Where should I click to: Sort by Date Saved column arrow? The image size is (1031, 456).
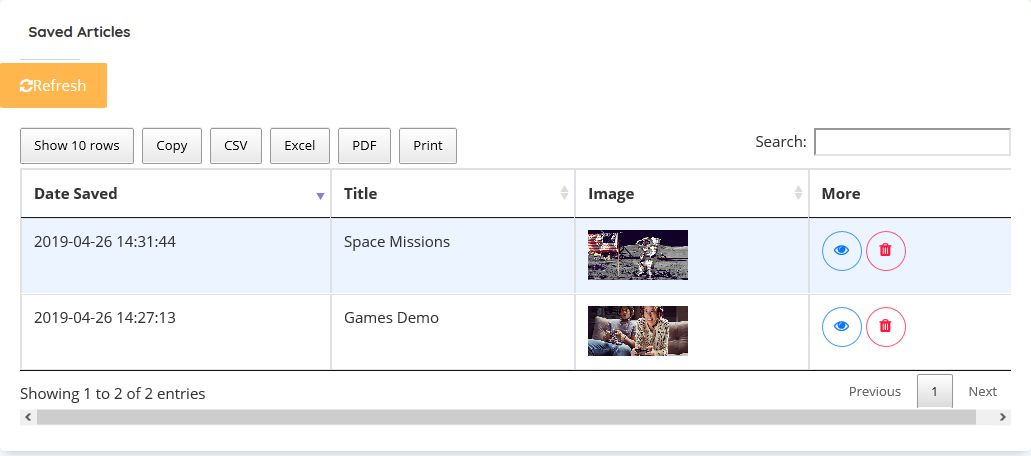320,195
